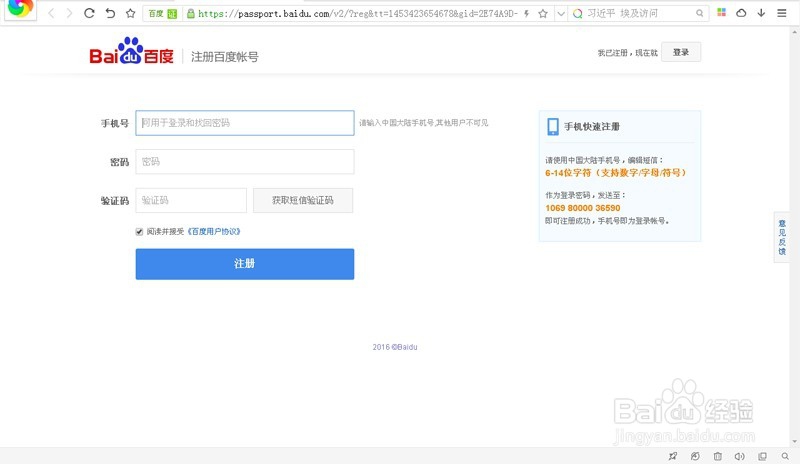800x464 pixels.
Task: Go forward with the browser forward arrow
Action: point(69,13)
